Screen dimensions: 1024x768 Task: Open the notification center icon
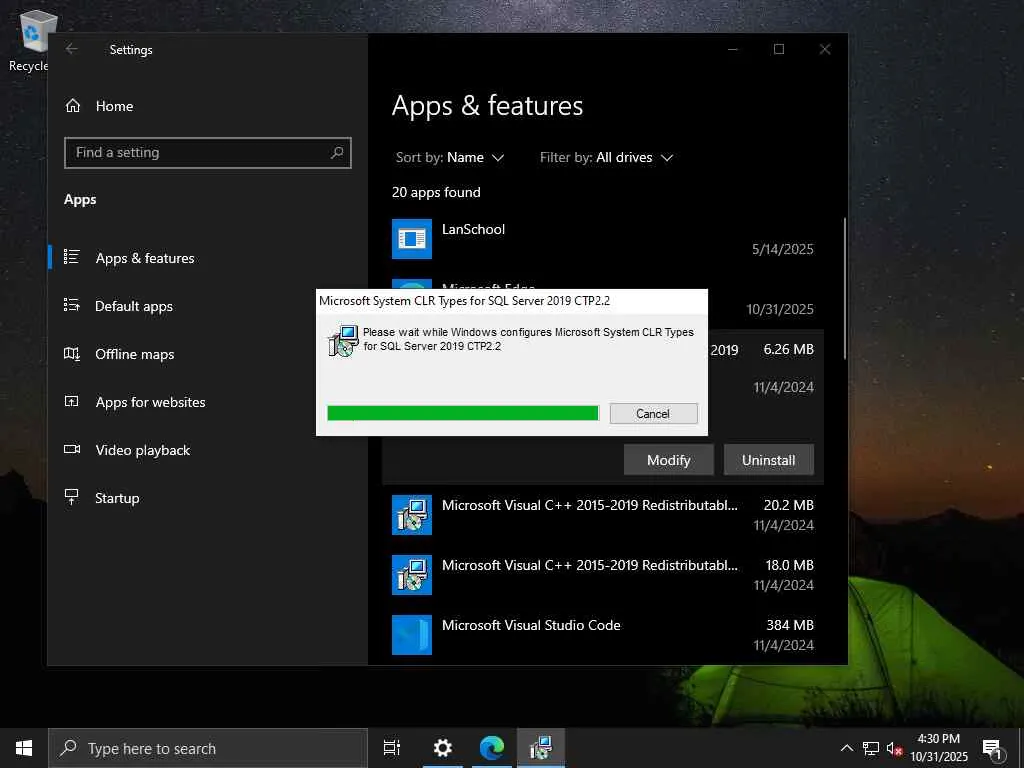992,748
